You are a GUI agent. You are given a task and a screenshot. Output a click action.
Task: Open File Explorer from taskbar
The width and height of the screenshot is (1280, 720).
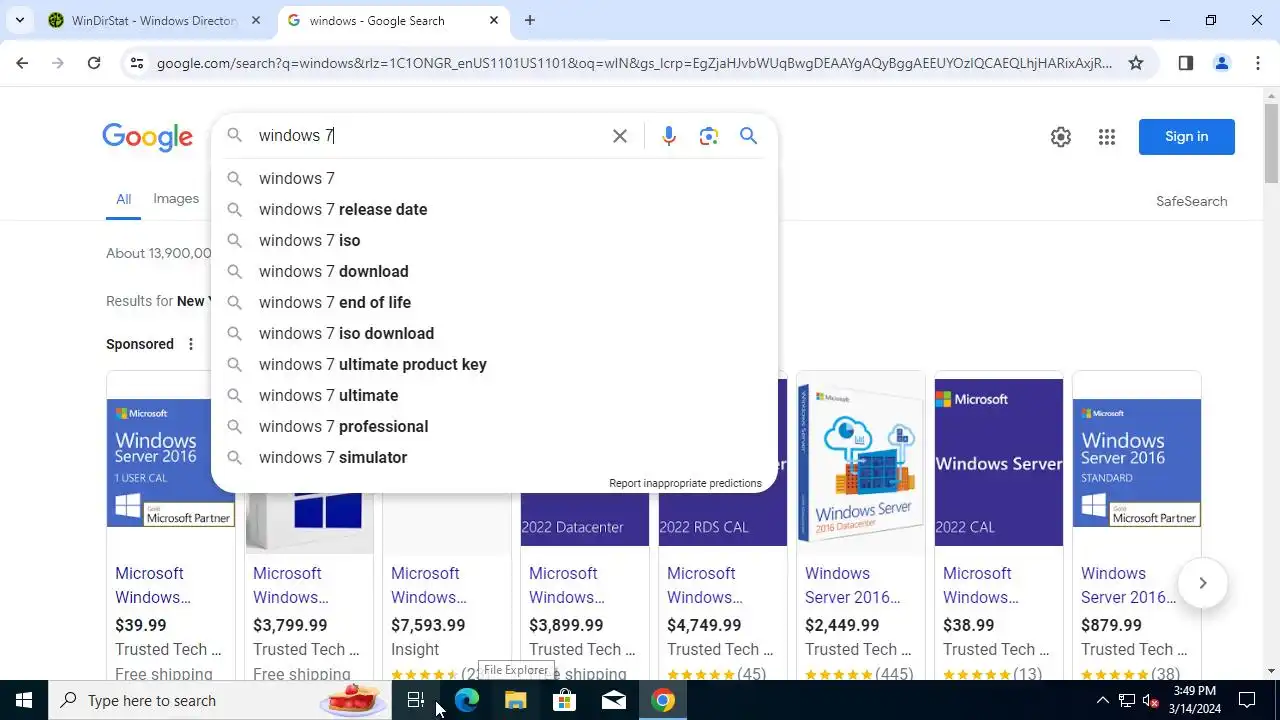click(x=515, y=700)
